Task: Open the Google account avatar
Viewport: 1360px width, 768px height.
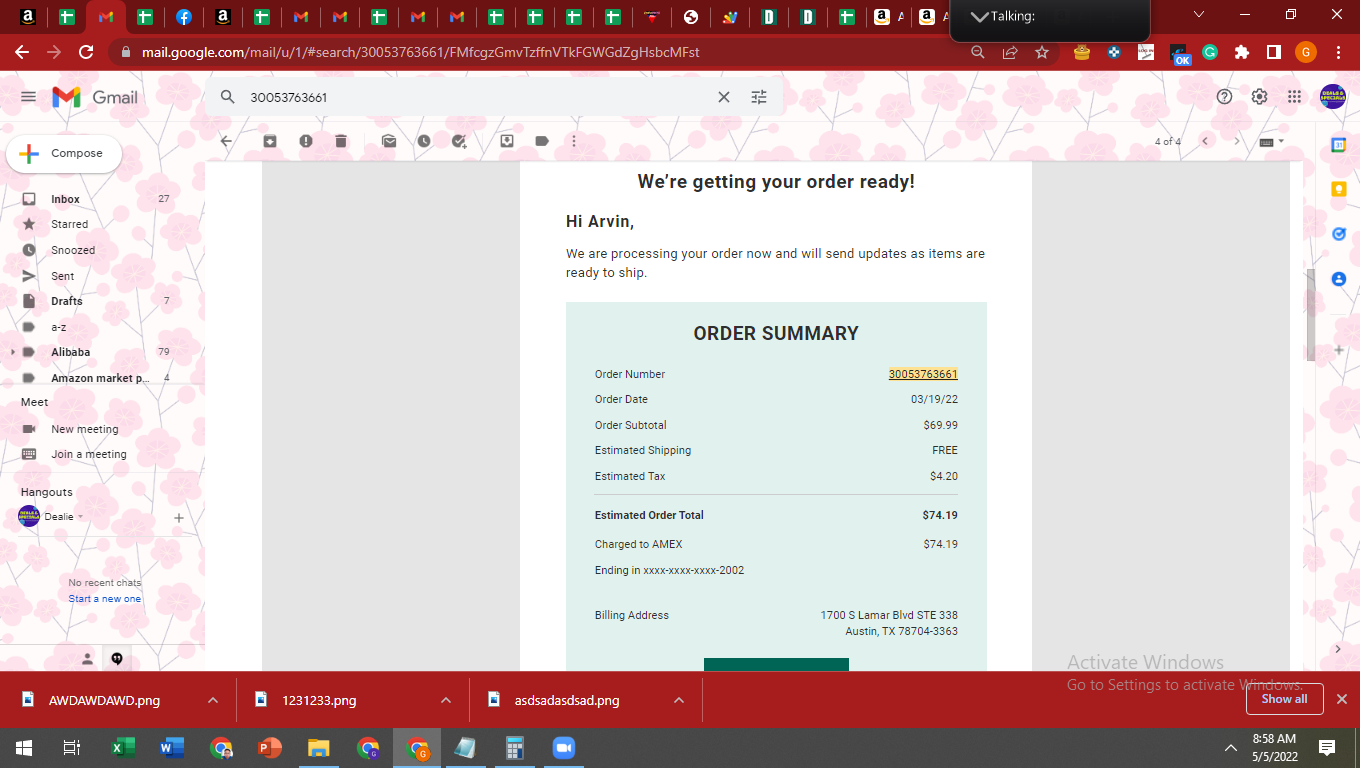Action: (1332, 97)
